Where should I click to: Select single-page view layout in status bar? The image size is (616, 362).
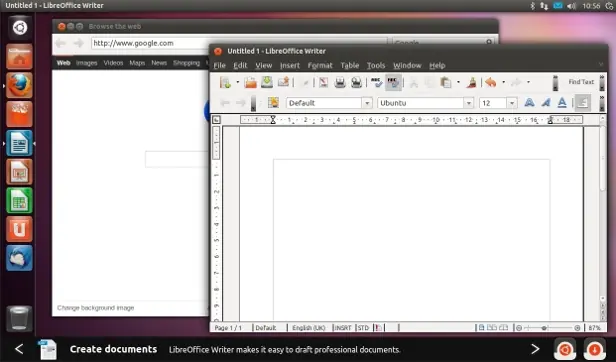point(481,327)
